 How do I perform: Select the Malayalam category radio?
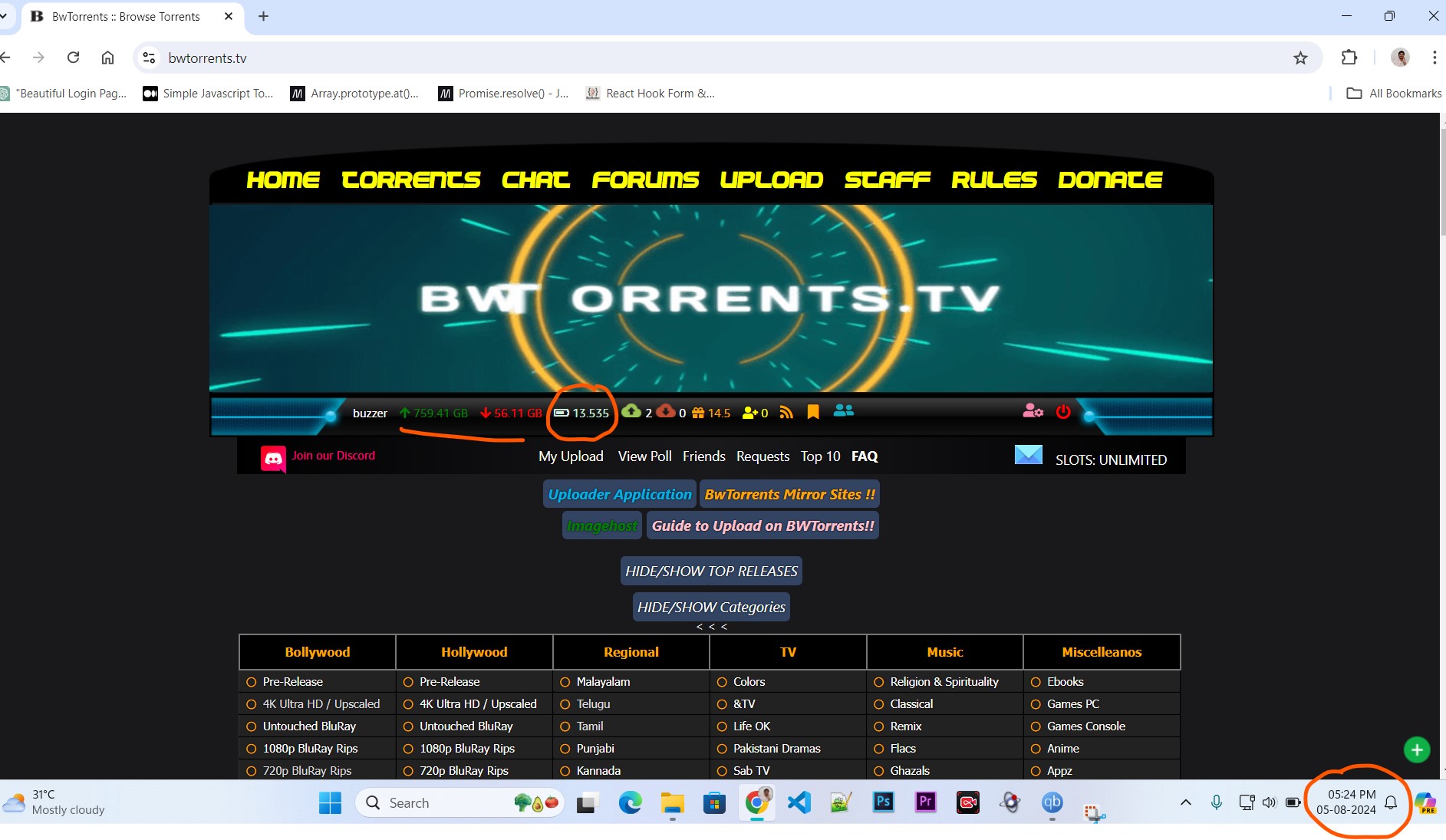tap(565, 682)
